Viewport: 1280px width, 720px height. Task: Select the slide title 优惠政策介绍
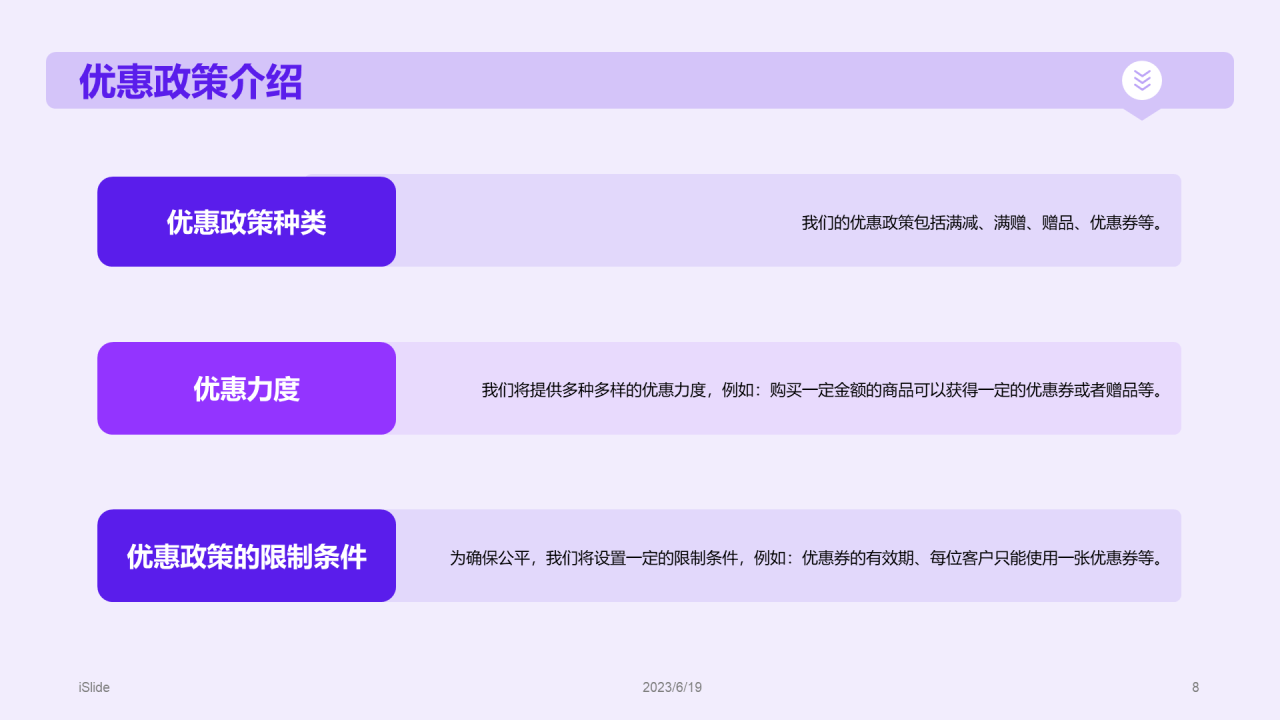[190, 82]
